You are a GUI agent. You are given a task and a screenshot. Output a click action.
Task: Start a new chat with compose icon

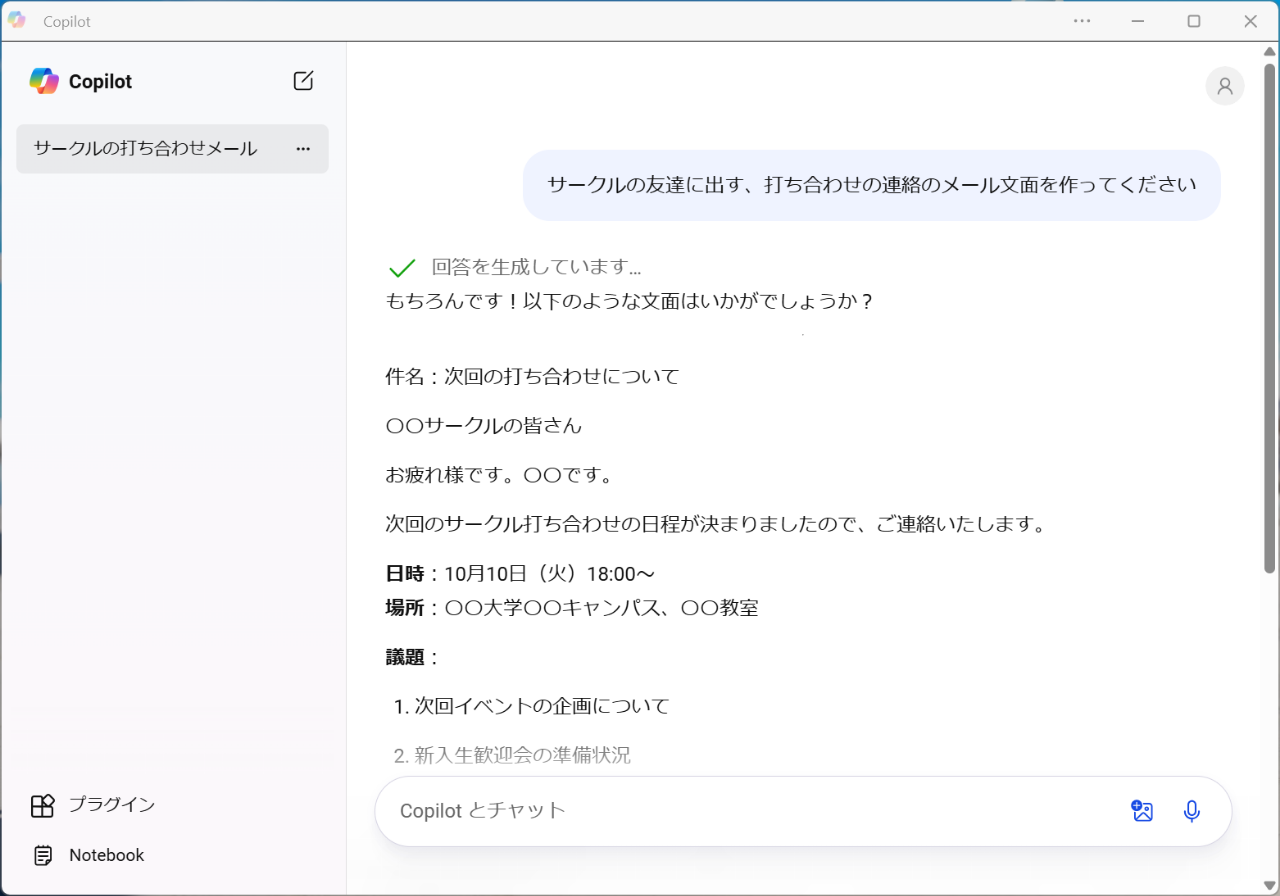[x=303, y=81]
